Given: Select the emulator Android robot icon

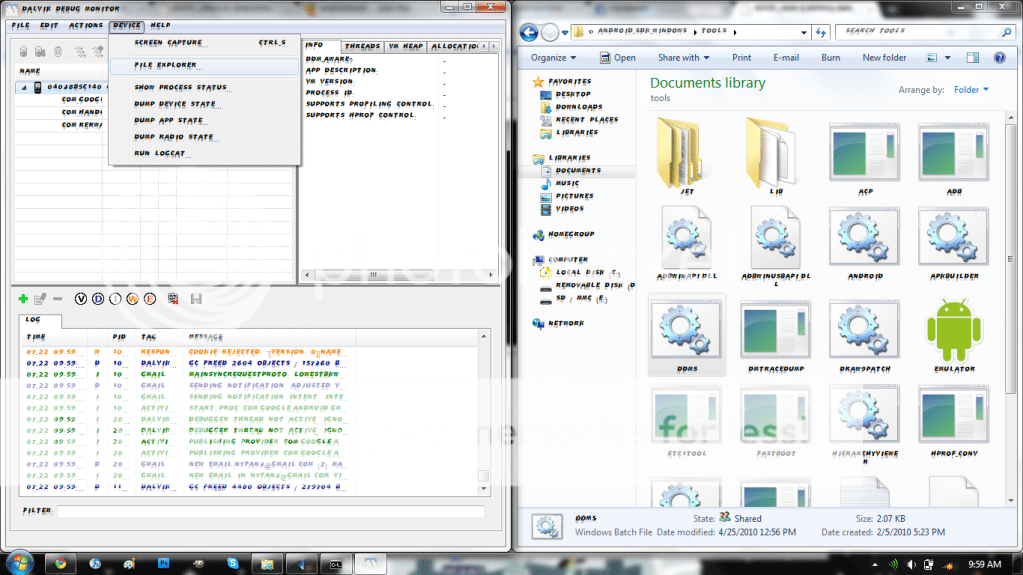Looking at the screenshot, I should [954, 330].
